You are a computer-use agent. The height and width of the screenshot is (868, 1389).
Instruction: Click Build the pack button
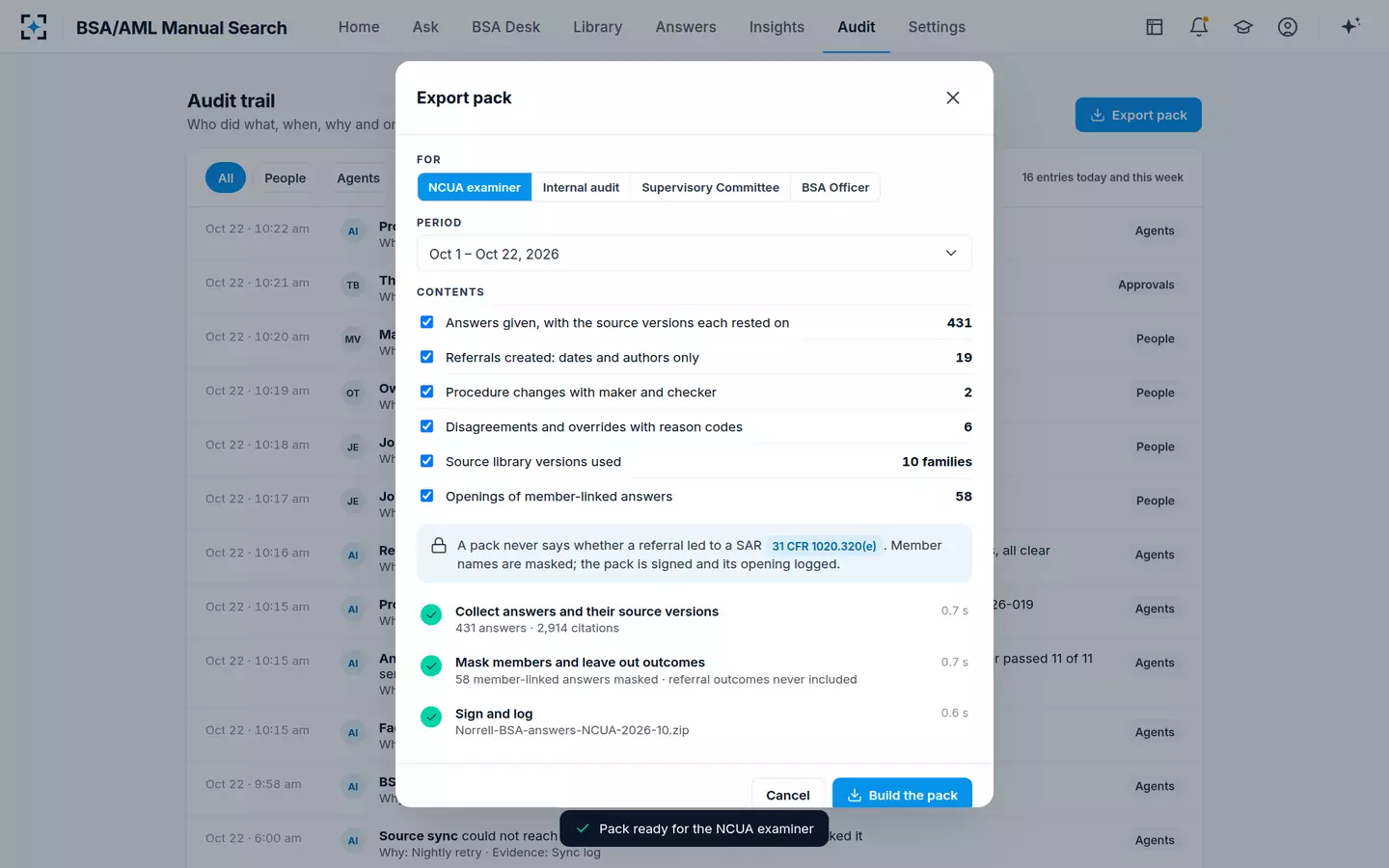[902, 795]
